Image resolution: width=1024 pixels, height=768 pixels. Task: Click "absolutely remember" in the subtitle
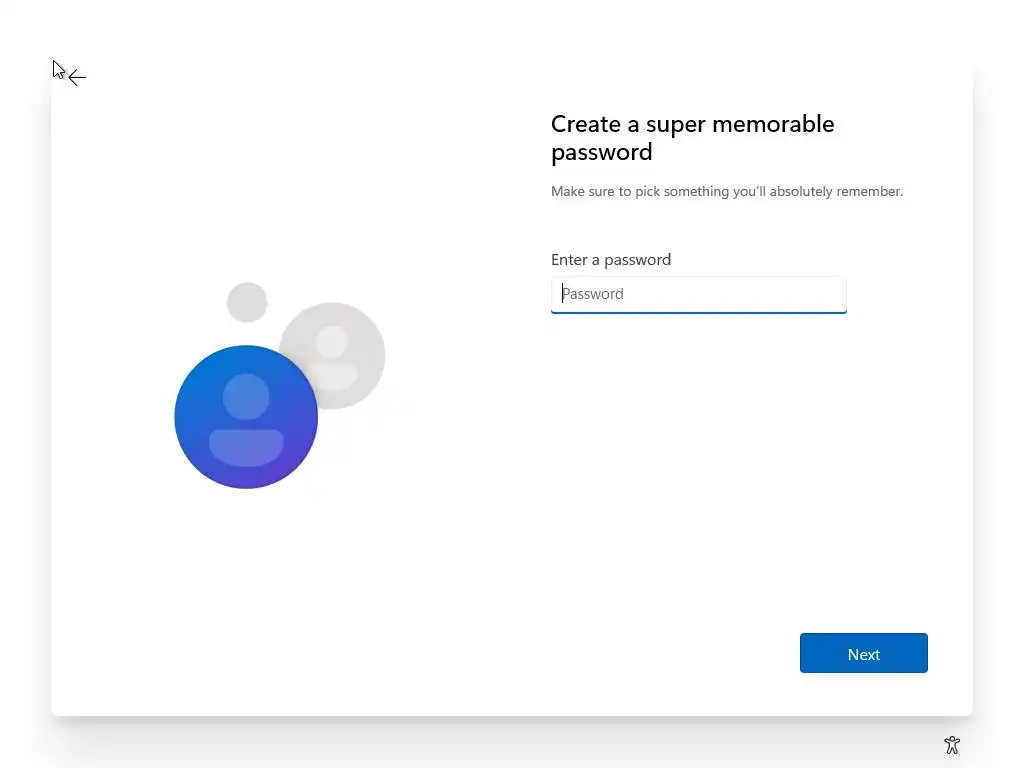(x=836, y=191)
